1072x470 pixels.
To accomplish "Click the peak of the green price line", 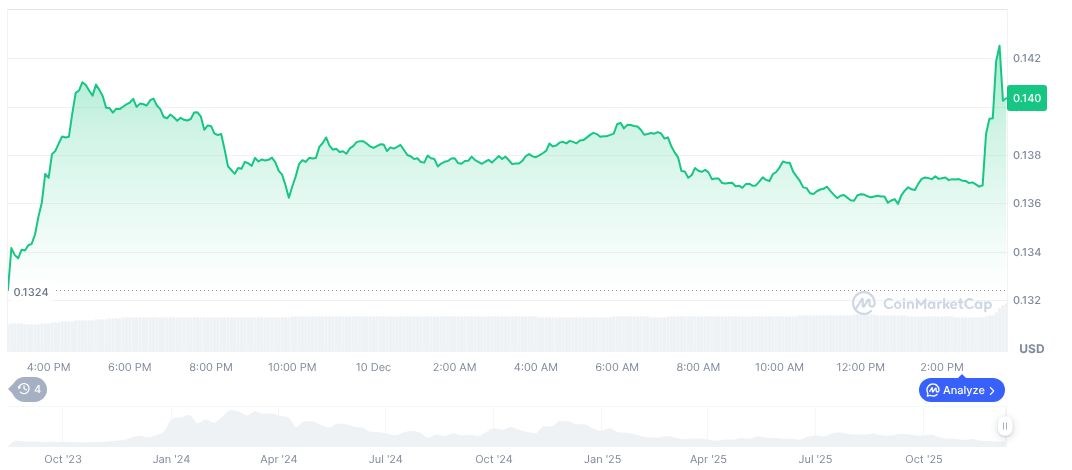I will tap(998, 46).
